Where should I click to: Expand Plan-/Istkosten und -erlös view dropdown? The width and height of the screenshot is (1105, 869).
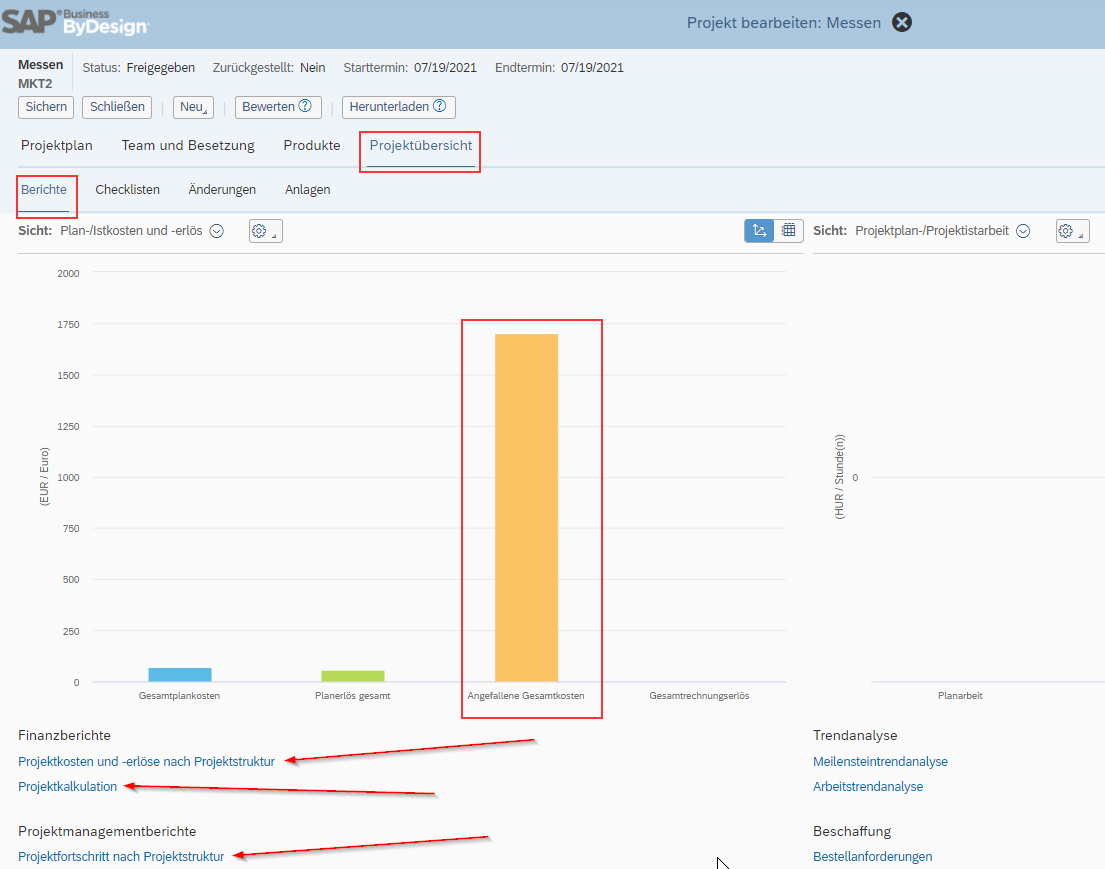pyautogui.click(x=217, y=231)
